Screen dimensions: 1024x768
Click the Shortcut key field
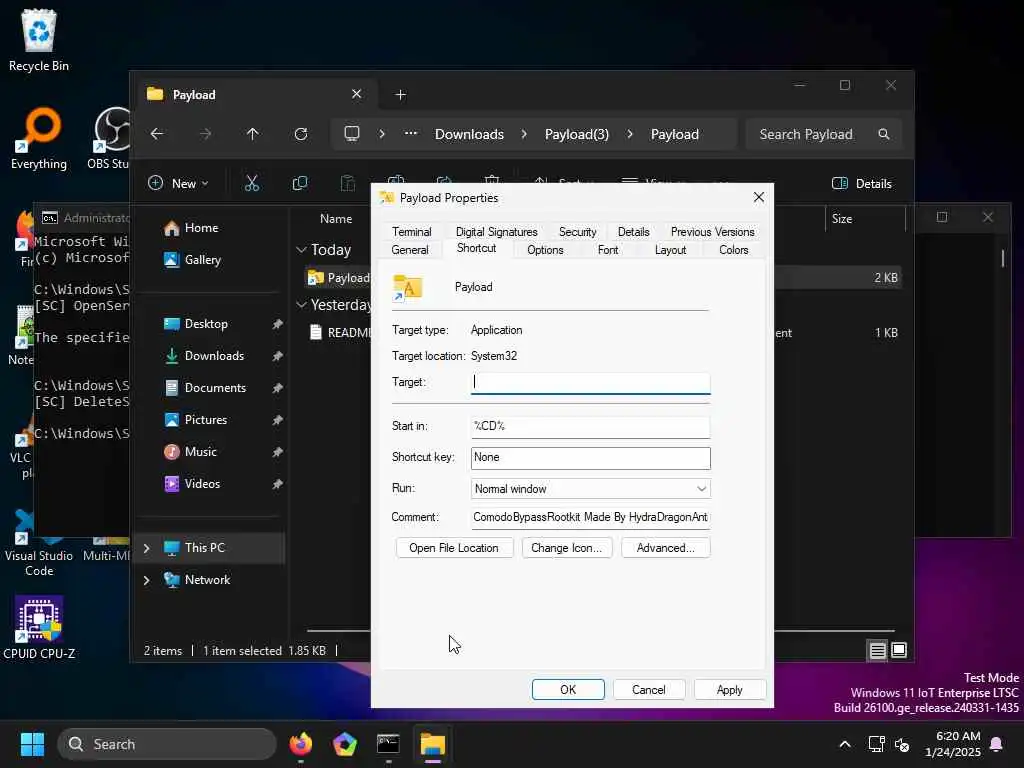coord(590,458)
